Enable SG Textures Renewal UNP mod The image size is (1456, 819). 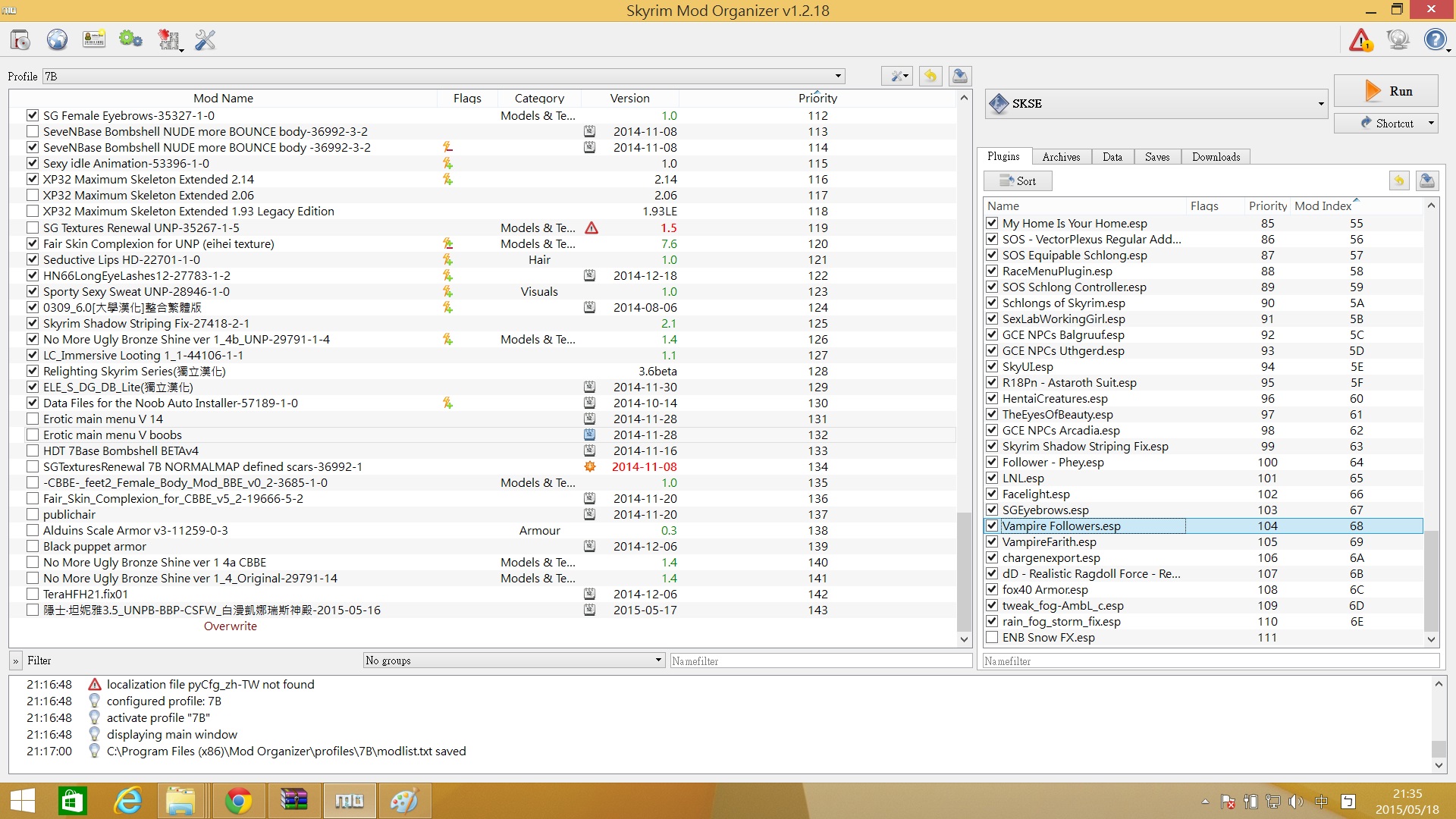pyautogui.click(x=32, y=227)
